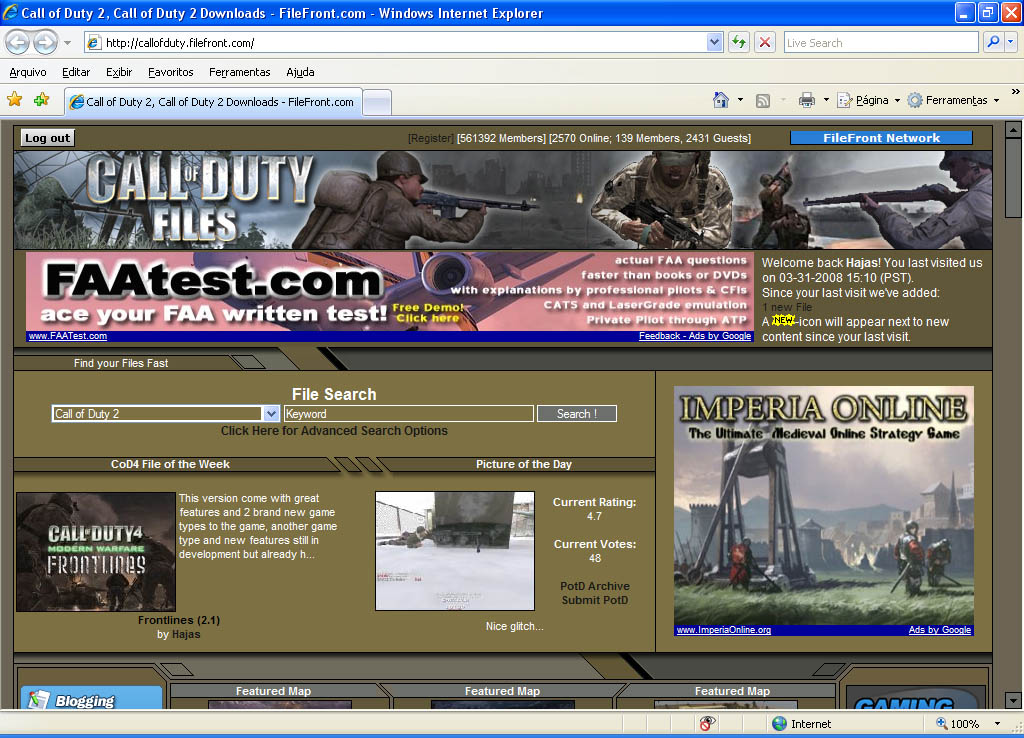Click the Submit PotD link
The height and width of the screenshot is (738, 1024).
click(x=595, y=600)
